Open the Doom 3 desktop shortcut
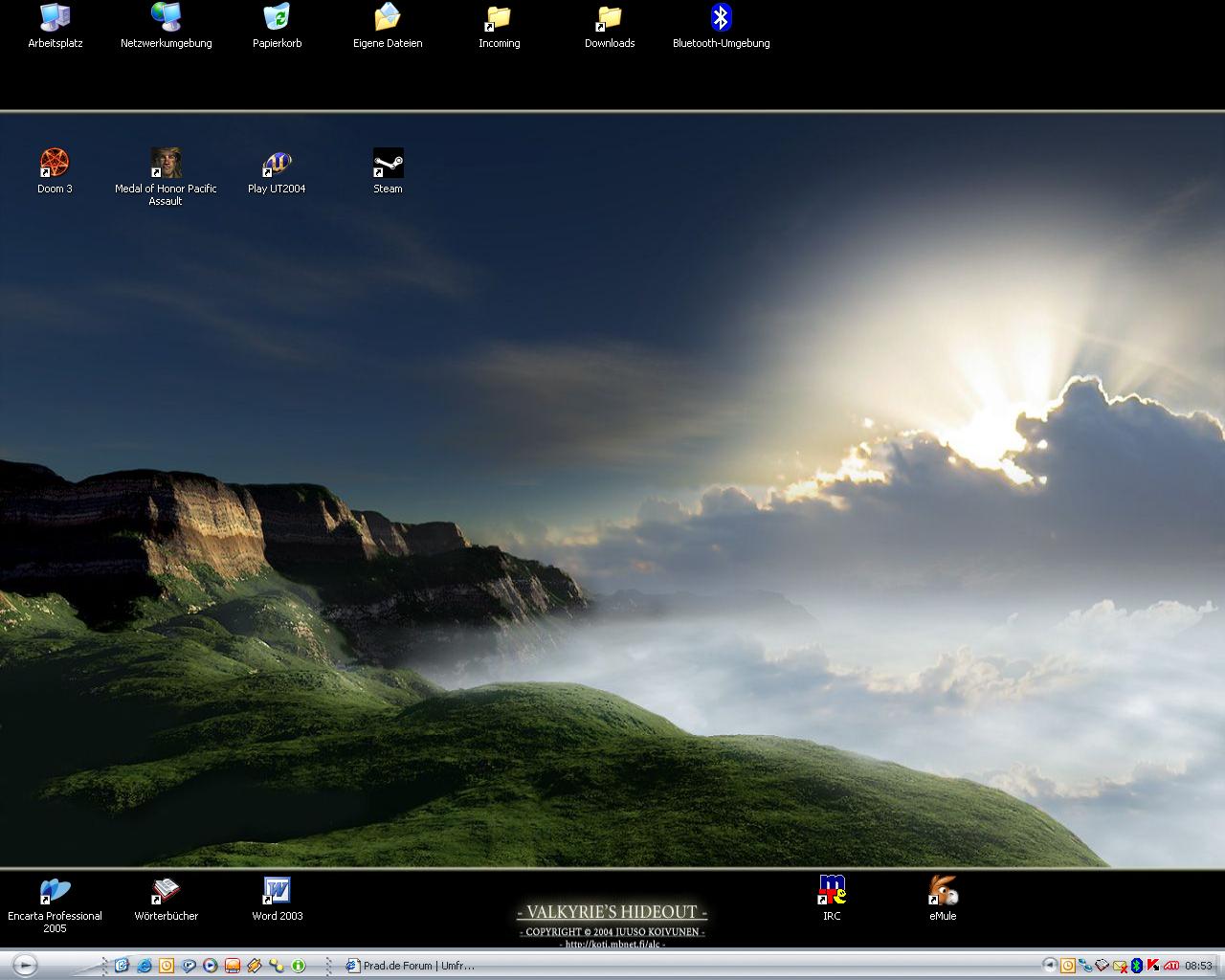 [x=55, y=164]
